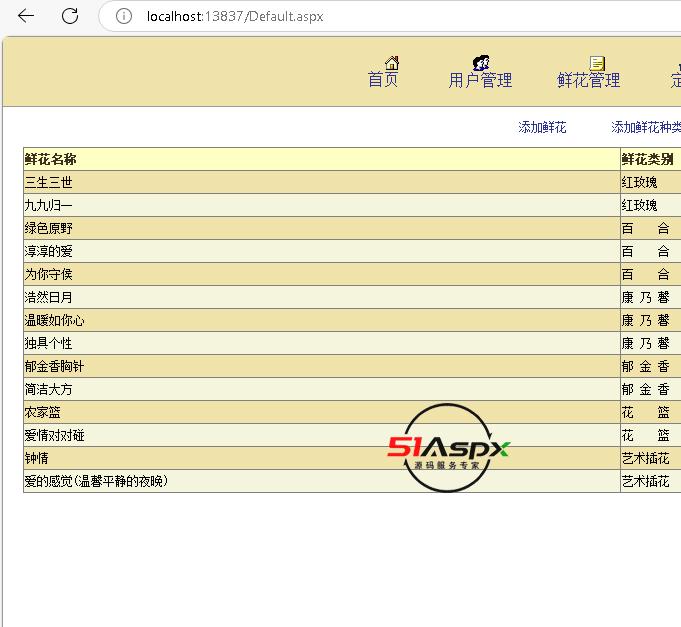Open the 用户管理 menu item
This screenshot has width=681, height=627.
click(x=480, y=80)
